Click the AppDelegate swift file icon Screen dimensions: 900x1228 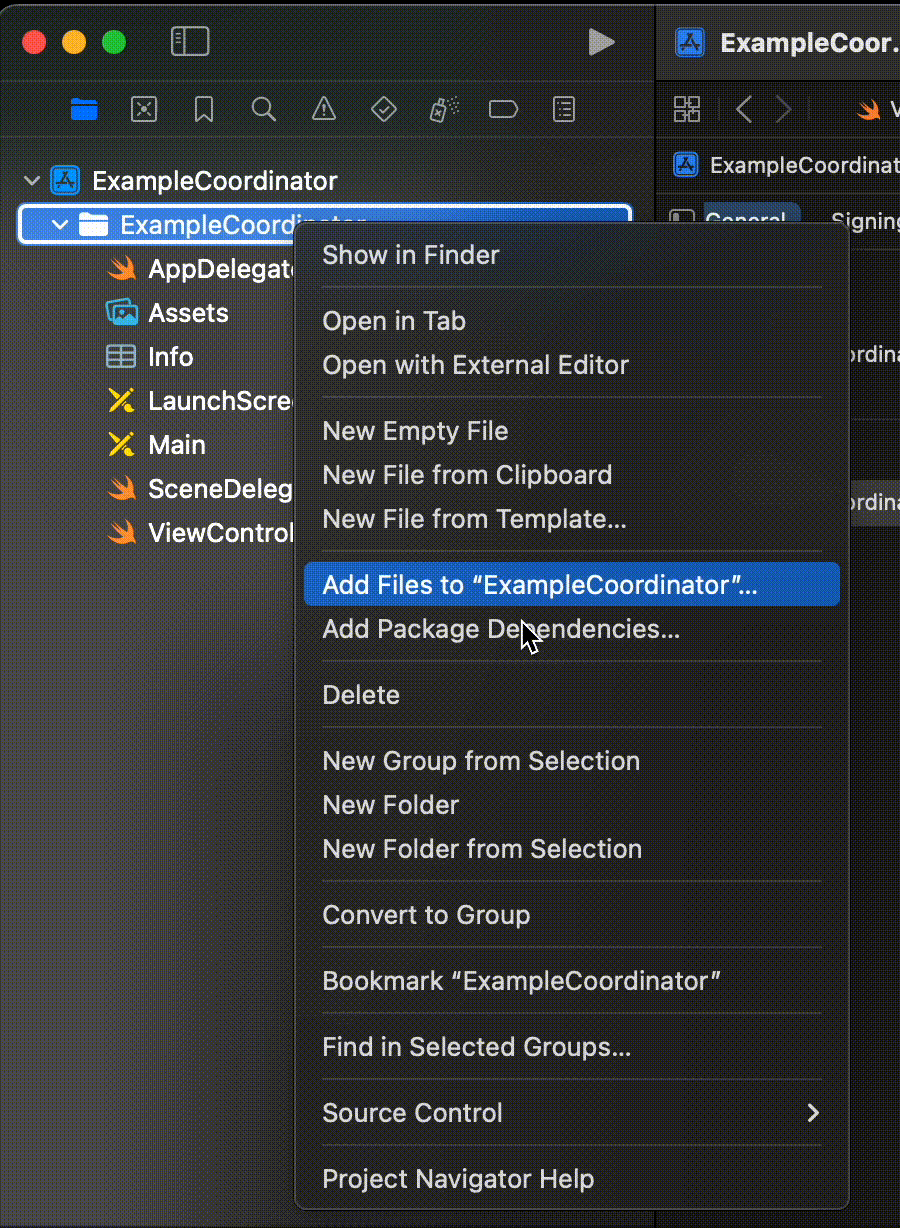(x=122, y=269)
